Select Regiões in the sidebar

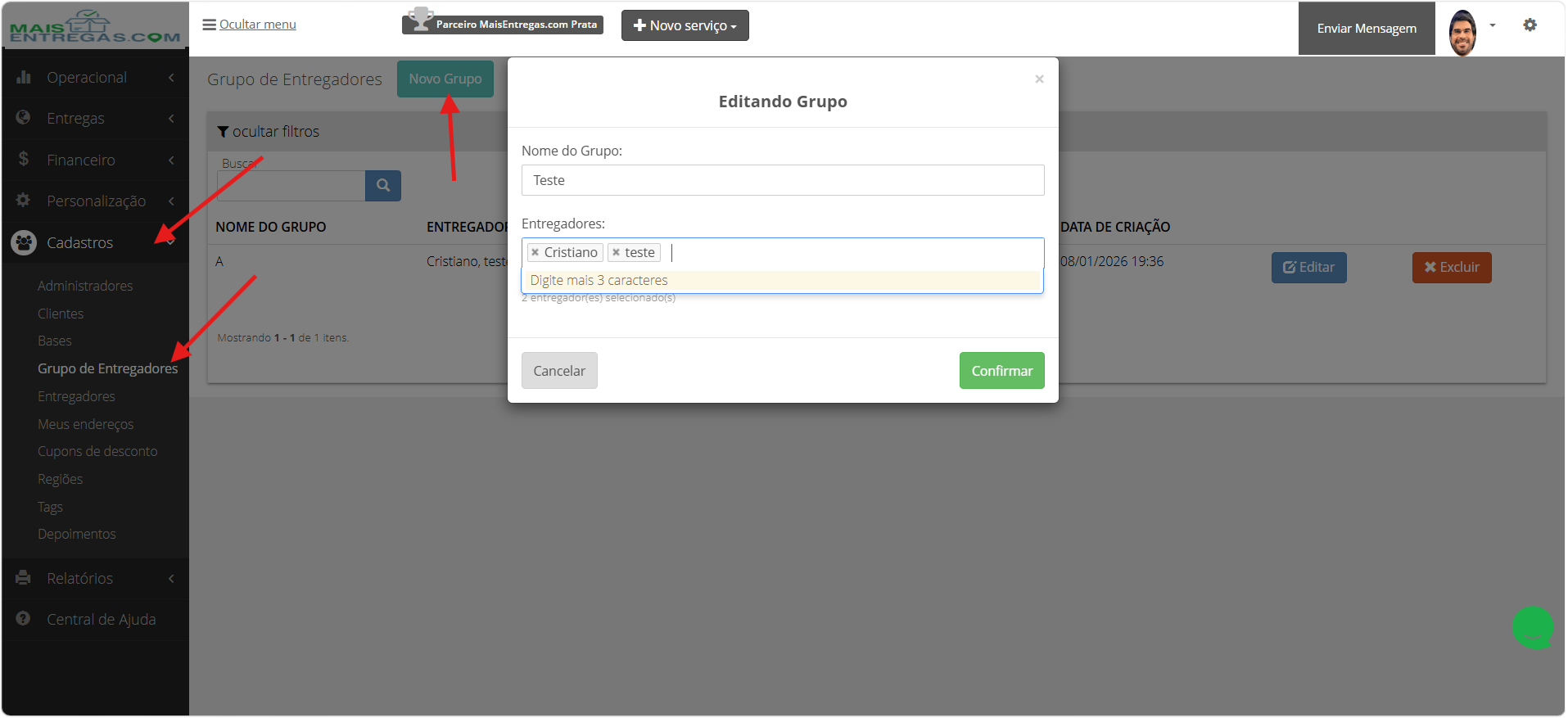click(60, 479)
